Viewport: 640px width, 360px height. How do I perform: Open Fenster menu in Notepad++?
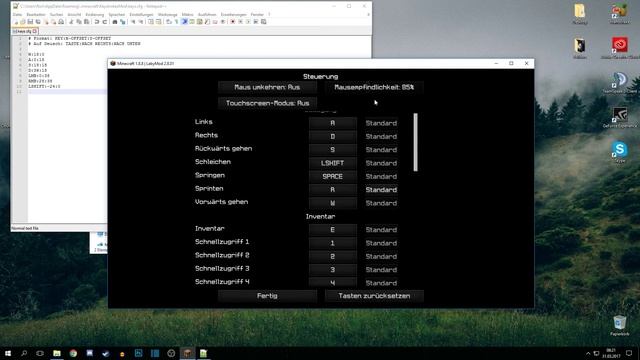point(257,15)
